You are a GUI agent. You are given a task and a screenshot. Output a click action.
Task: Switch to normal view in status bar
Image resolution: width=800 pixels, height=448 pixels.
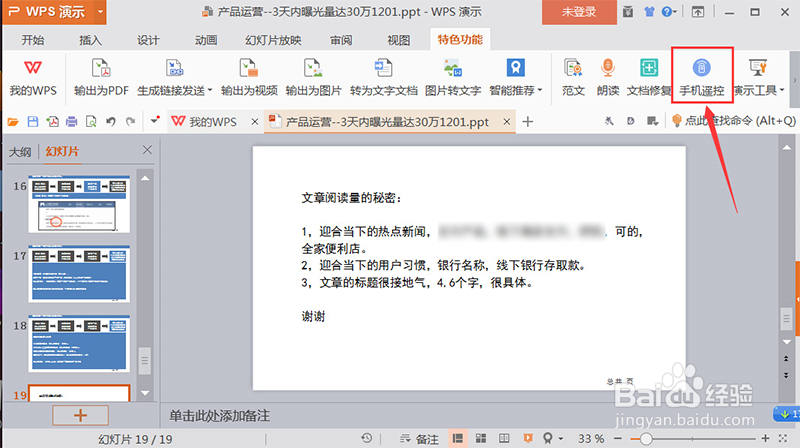458,438
